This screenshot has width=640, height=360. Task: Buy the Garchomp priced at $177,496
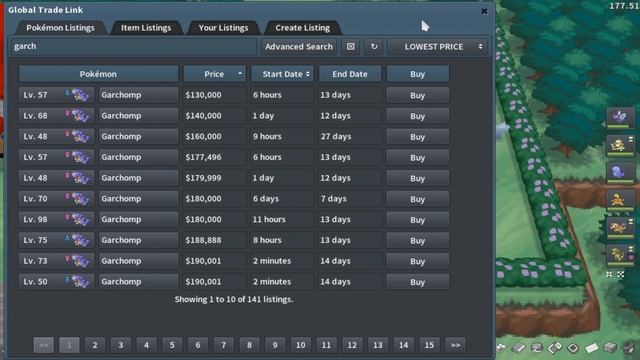(x=418, y=158)
